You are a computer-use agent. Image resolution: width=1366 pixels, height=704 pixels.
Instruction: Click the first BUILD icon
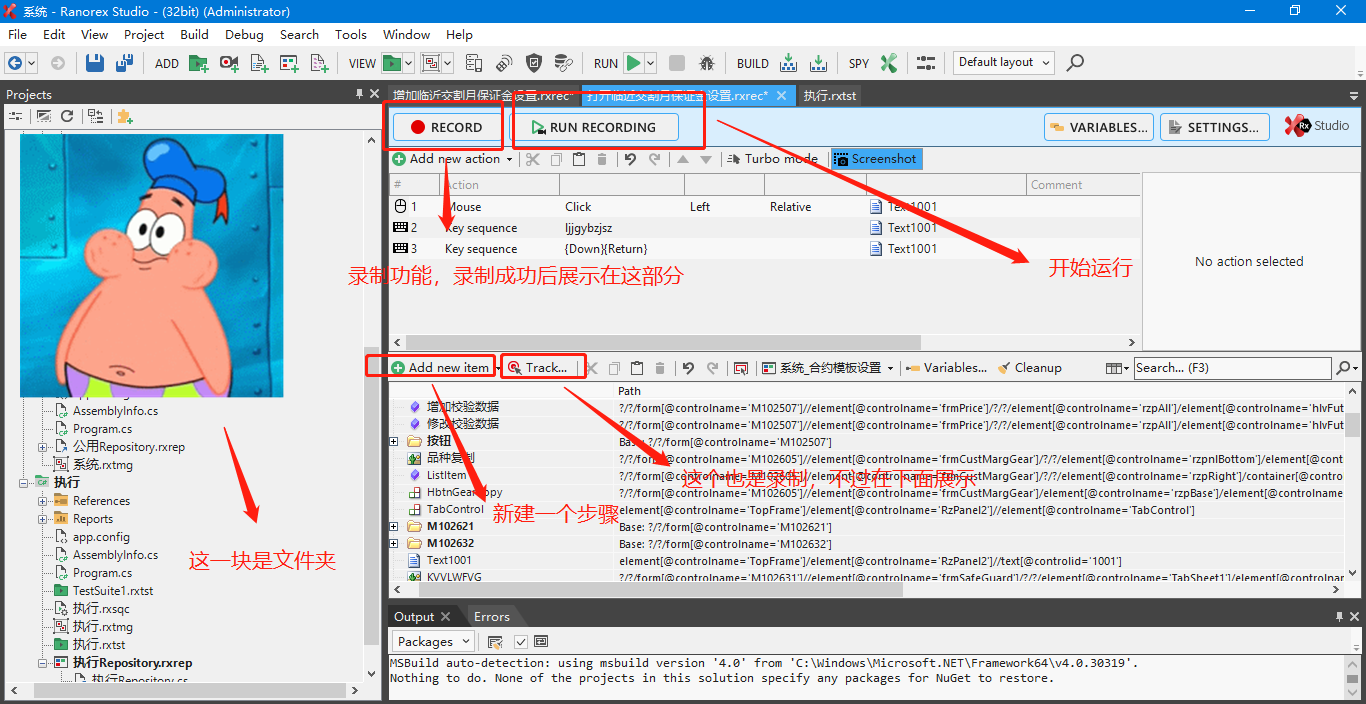(x=789, y=63)
